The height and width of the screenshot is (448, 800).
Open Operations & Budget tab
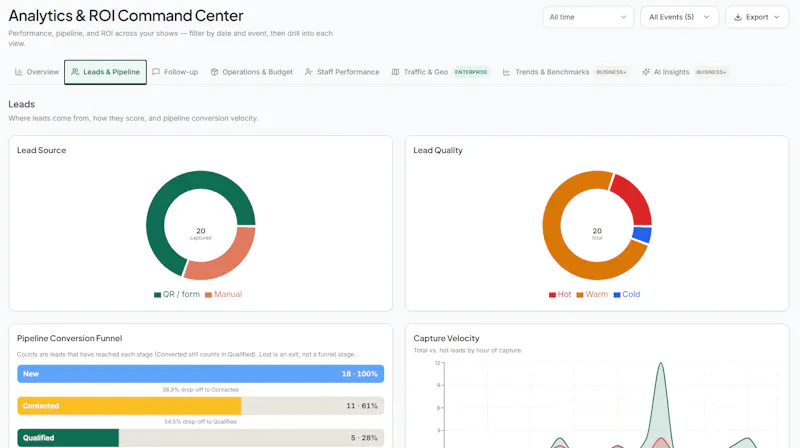pyautogui.click(x=252, y=72)
